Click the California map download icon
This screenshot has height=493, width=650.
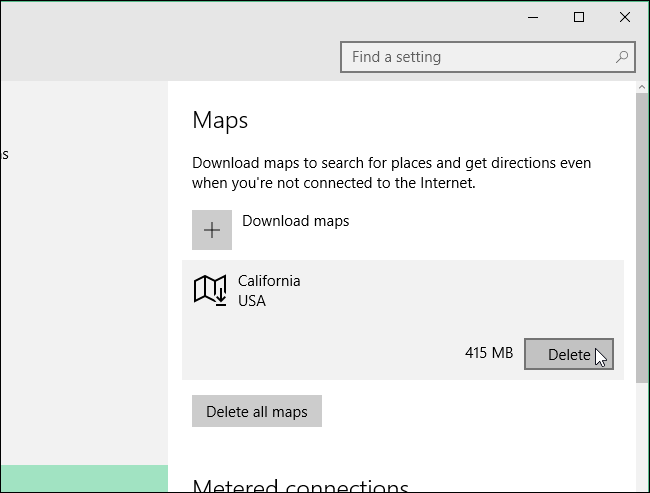point(210,290)
